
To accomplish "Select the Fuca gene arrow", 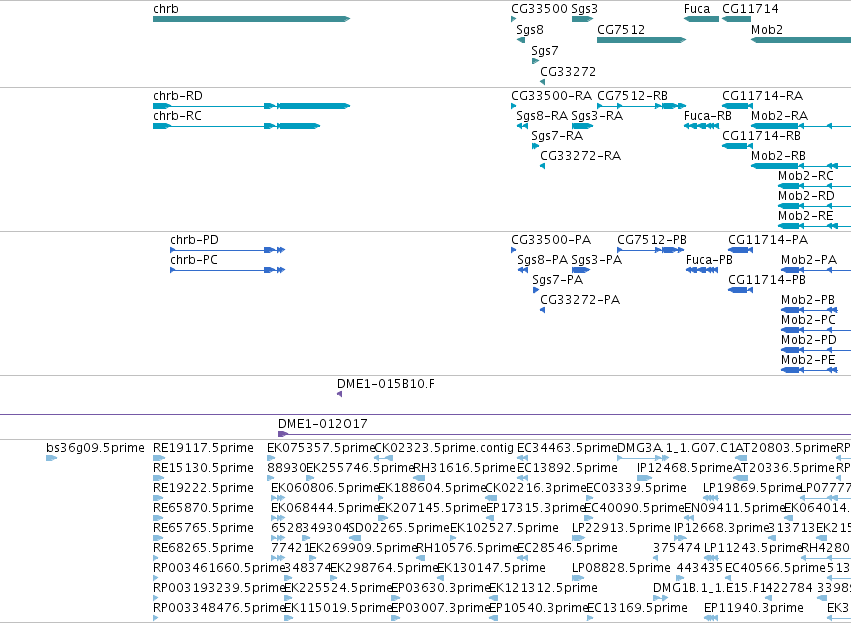I will [x=701, y=19].
